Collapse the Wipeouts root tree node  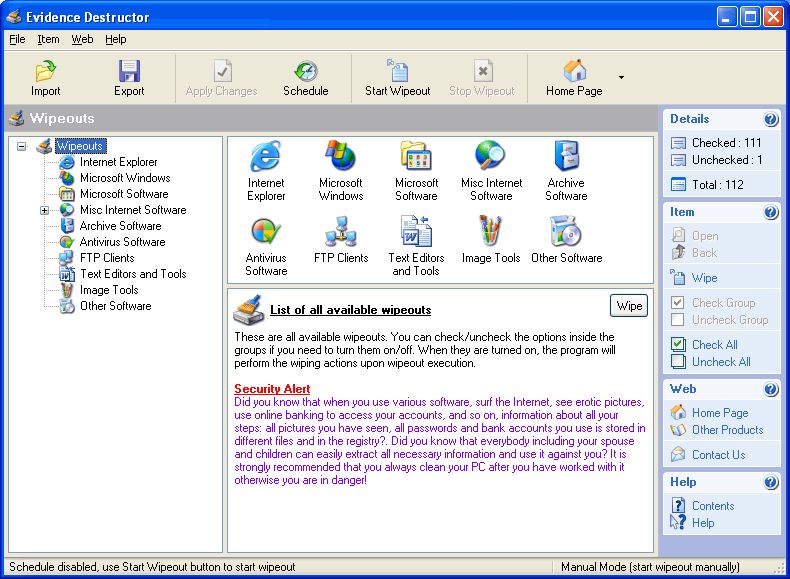point(22,146)
